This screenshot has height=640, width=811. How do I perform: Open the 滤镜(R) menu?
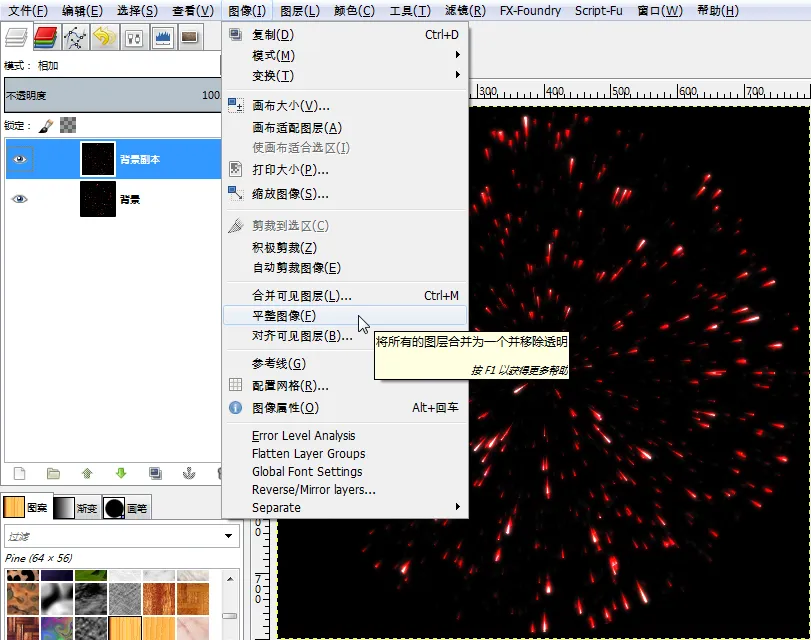(465, 10)
